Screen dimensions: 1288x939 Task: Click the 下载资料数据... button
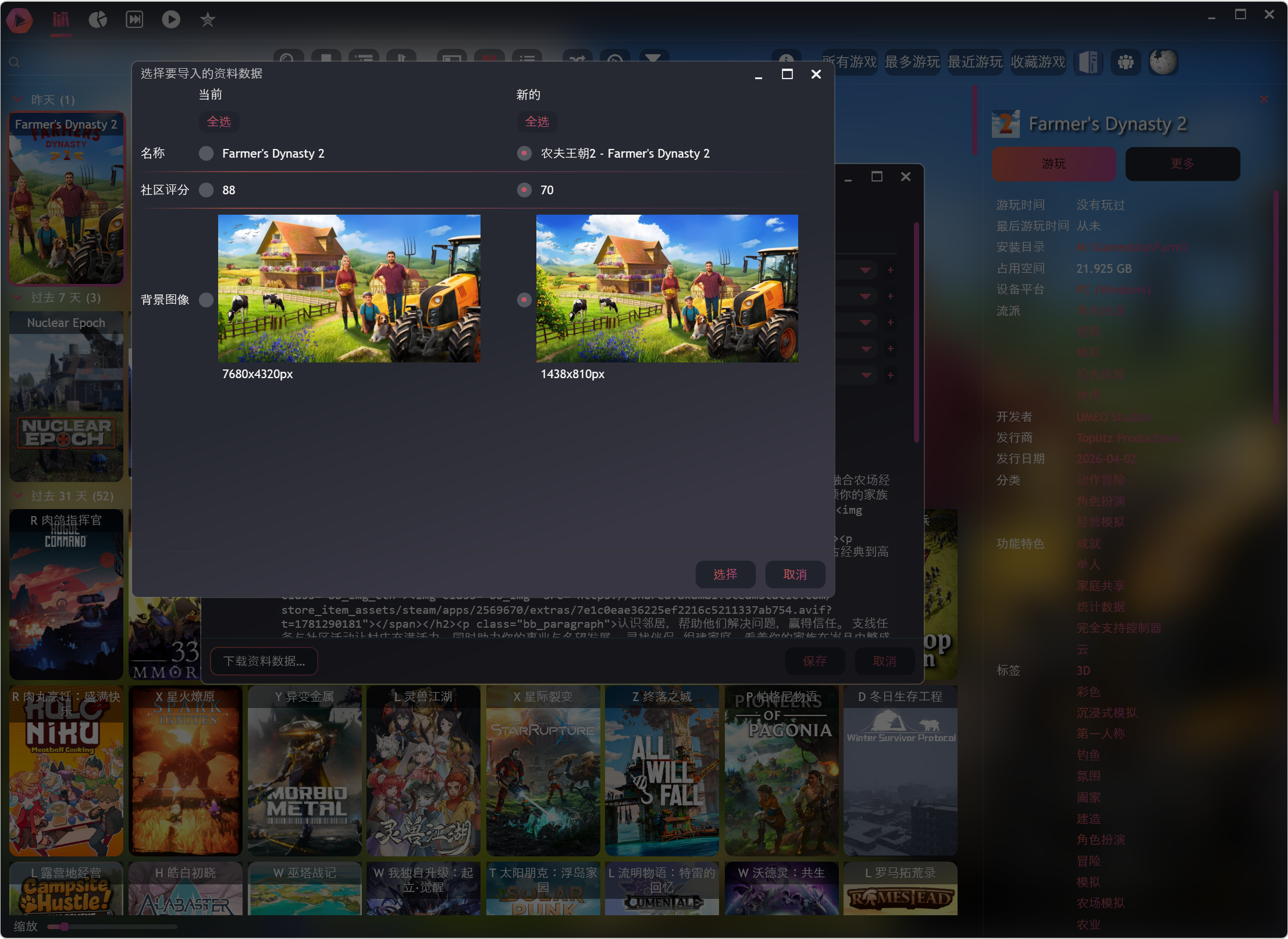click(264, 661)
